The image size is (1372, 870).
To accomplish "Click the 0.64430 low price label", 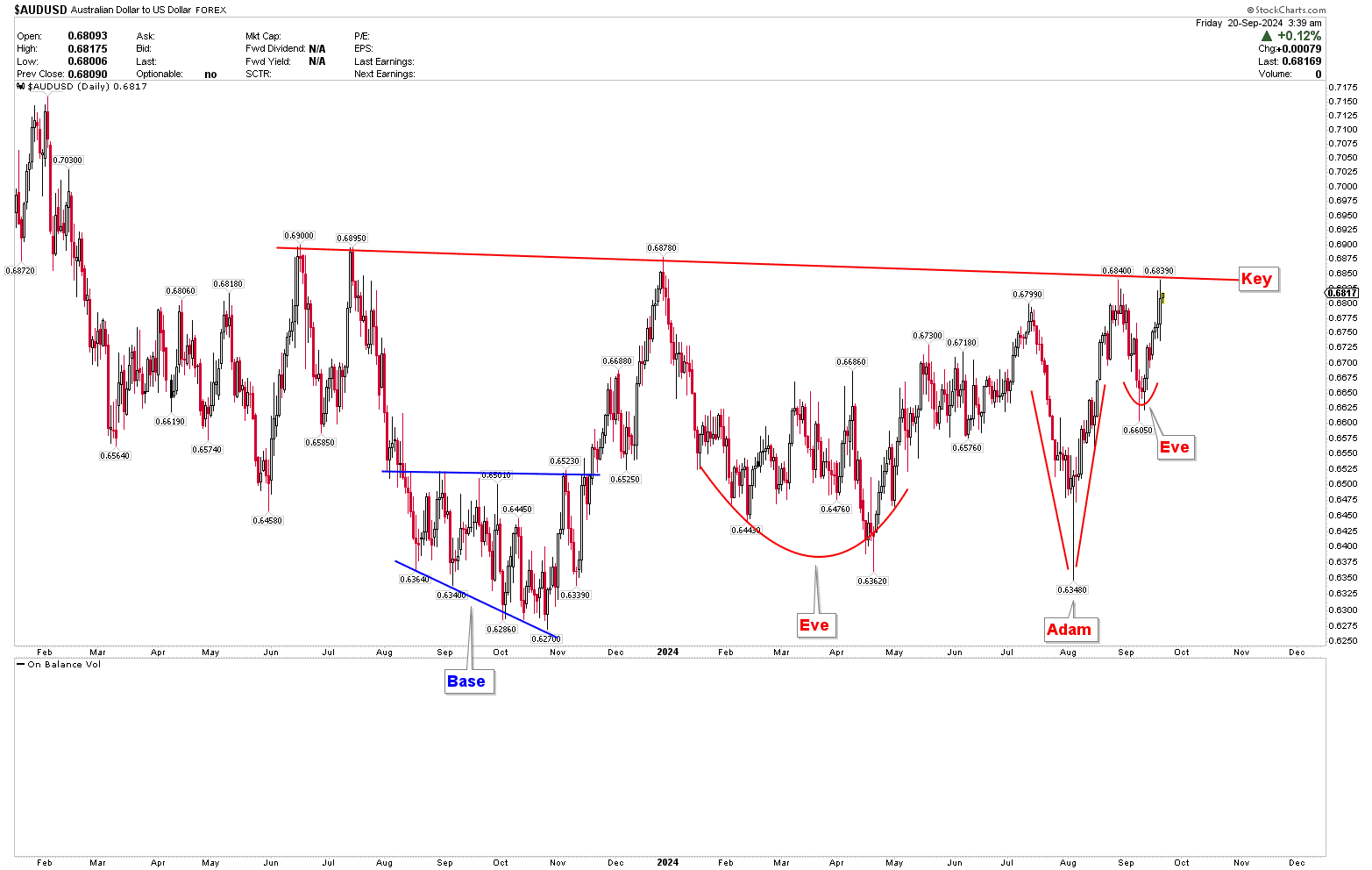I will tap(746, 531).
